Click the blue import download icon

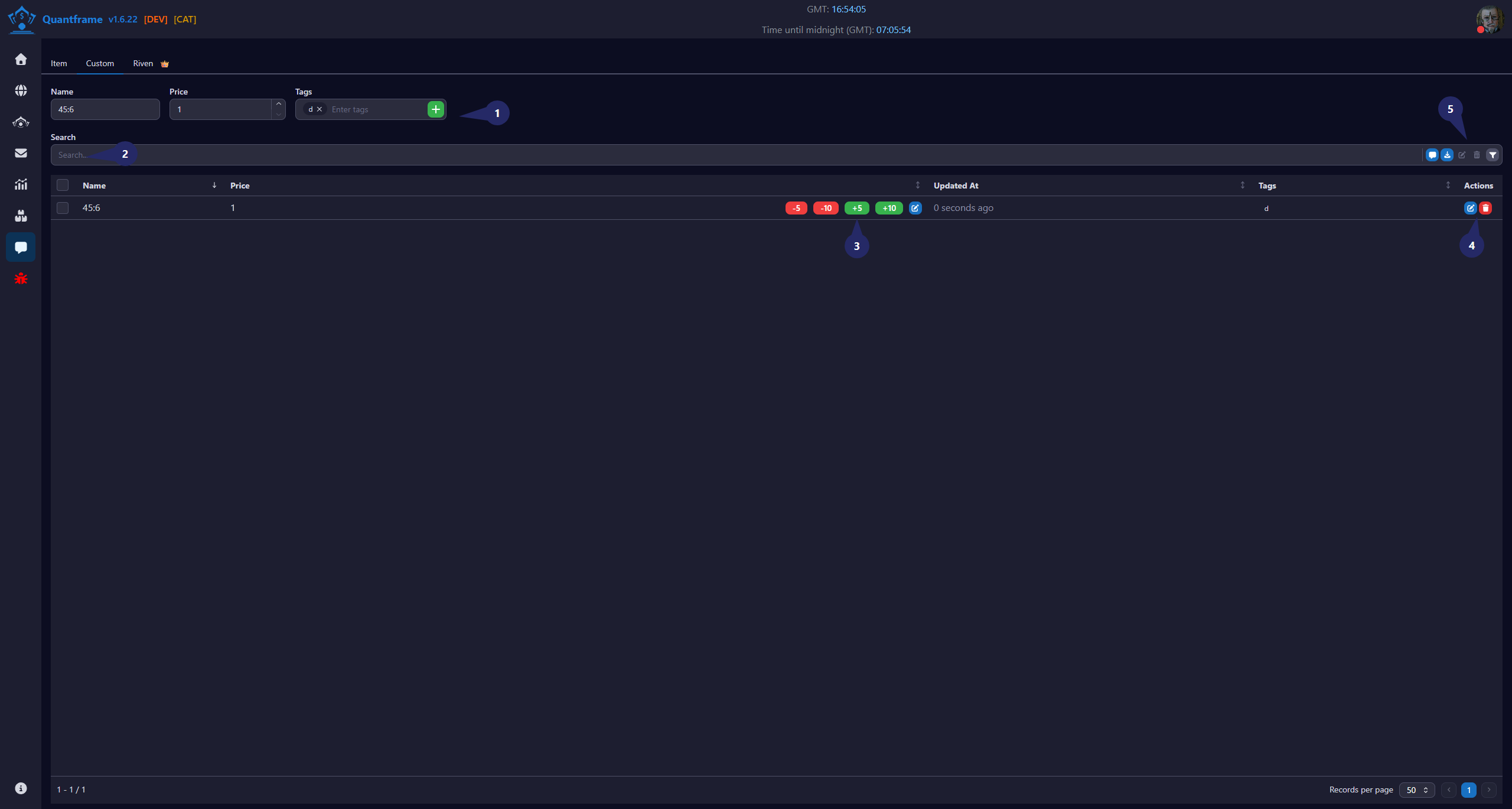click(x=1447, y=155)
